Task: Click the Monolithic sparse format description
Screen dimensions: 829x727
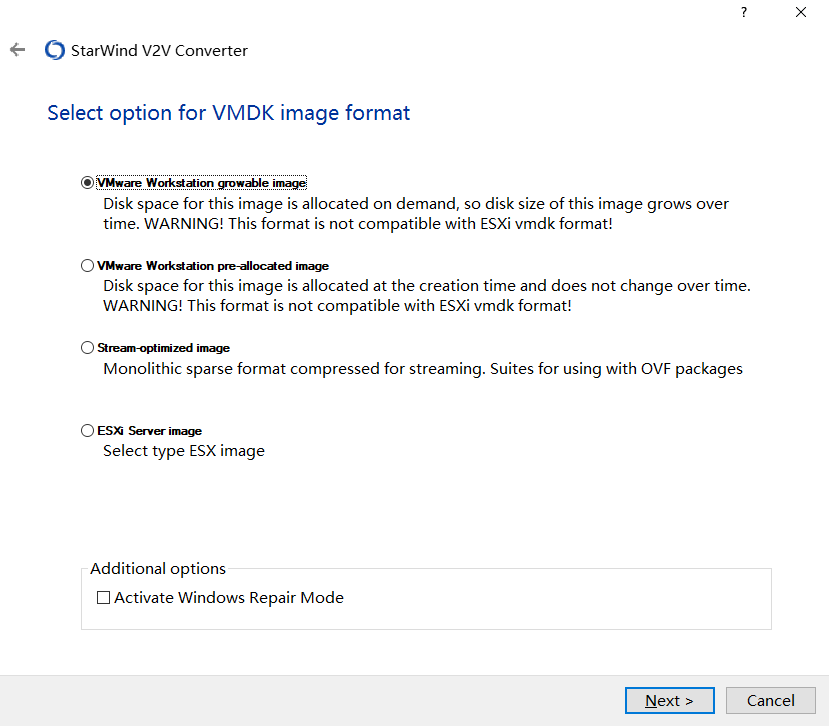Action: [423, 369]
